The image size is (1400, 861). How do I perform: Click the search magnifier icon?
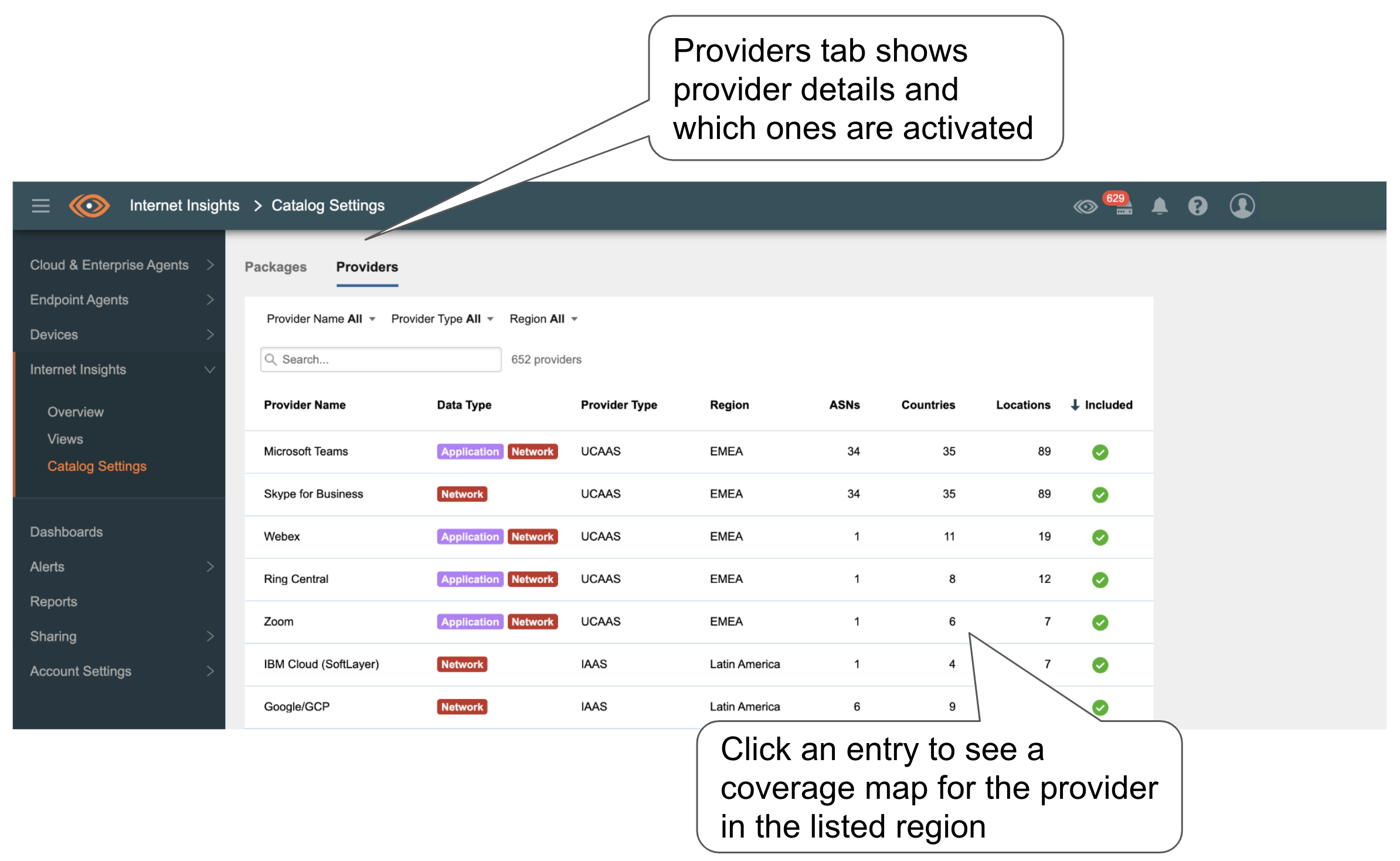point(270,359)
